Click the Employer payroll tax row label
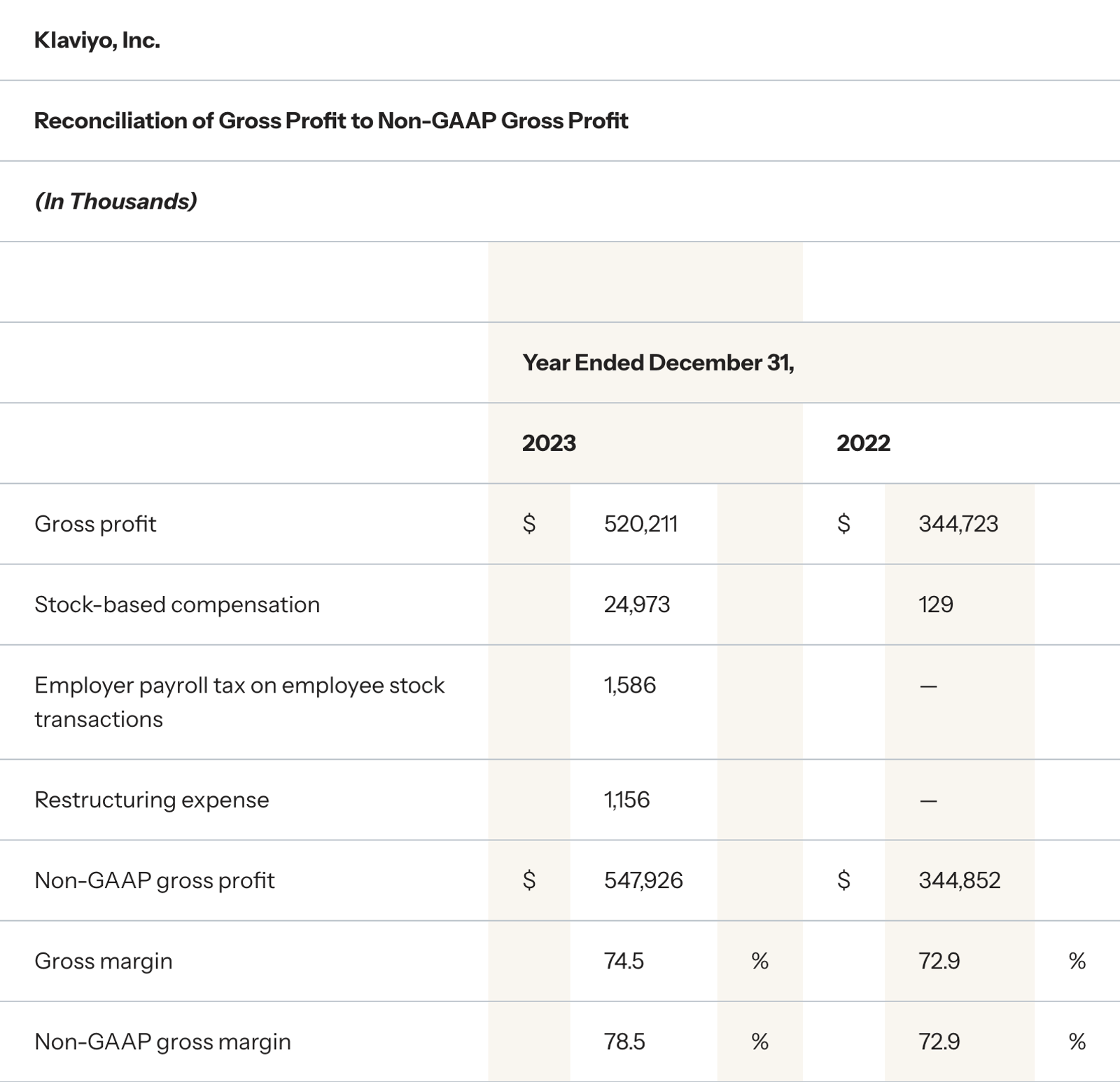Viewport: 1120px width, 1082px height. (x=239, y=702)
